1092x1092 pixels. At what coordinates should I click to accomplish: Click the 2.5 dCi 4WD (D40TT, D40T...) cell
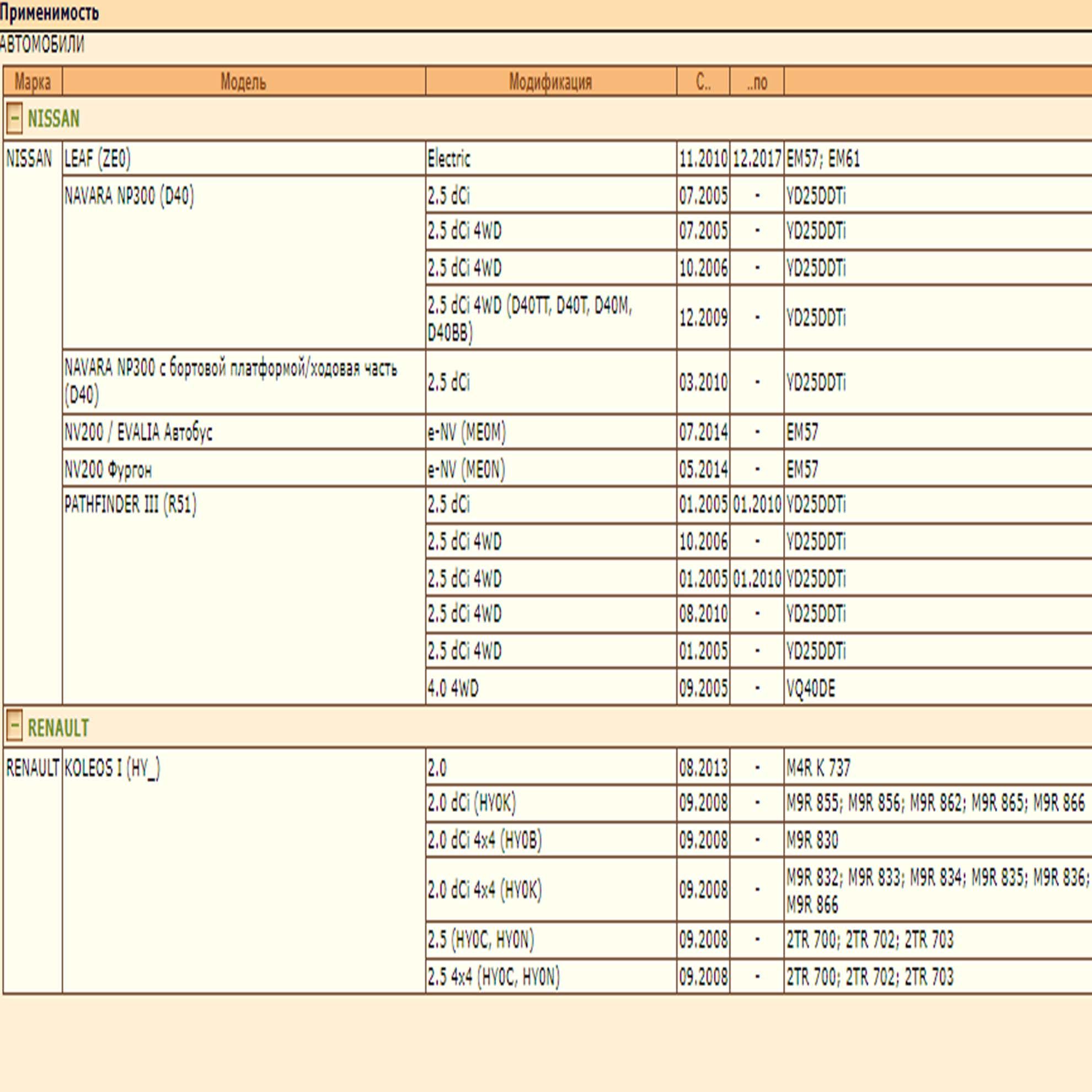pos(550,318)
